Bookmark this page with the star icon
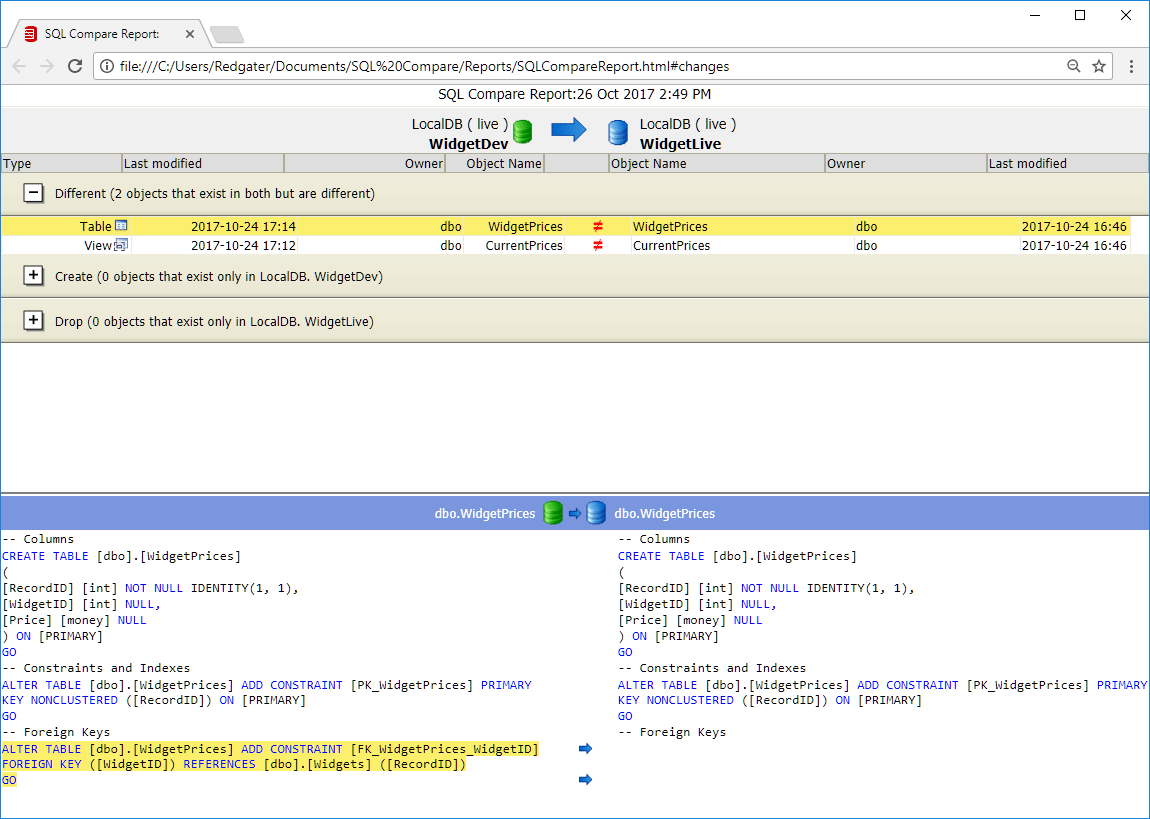The image size is (1150, 819). pyautogui.click(x=1099, y=66)
